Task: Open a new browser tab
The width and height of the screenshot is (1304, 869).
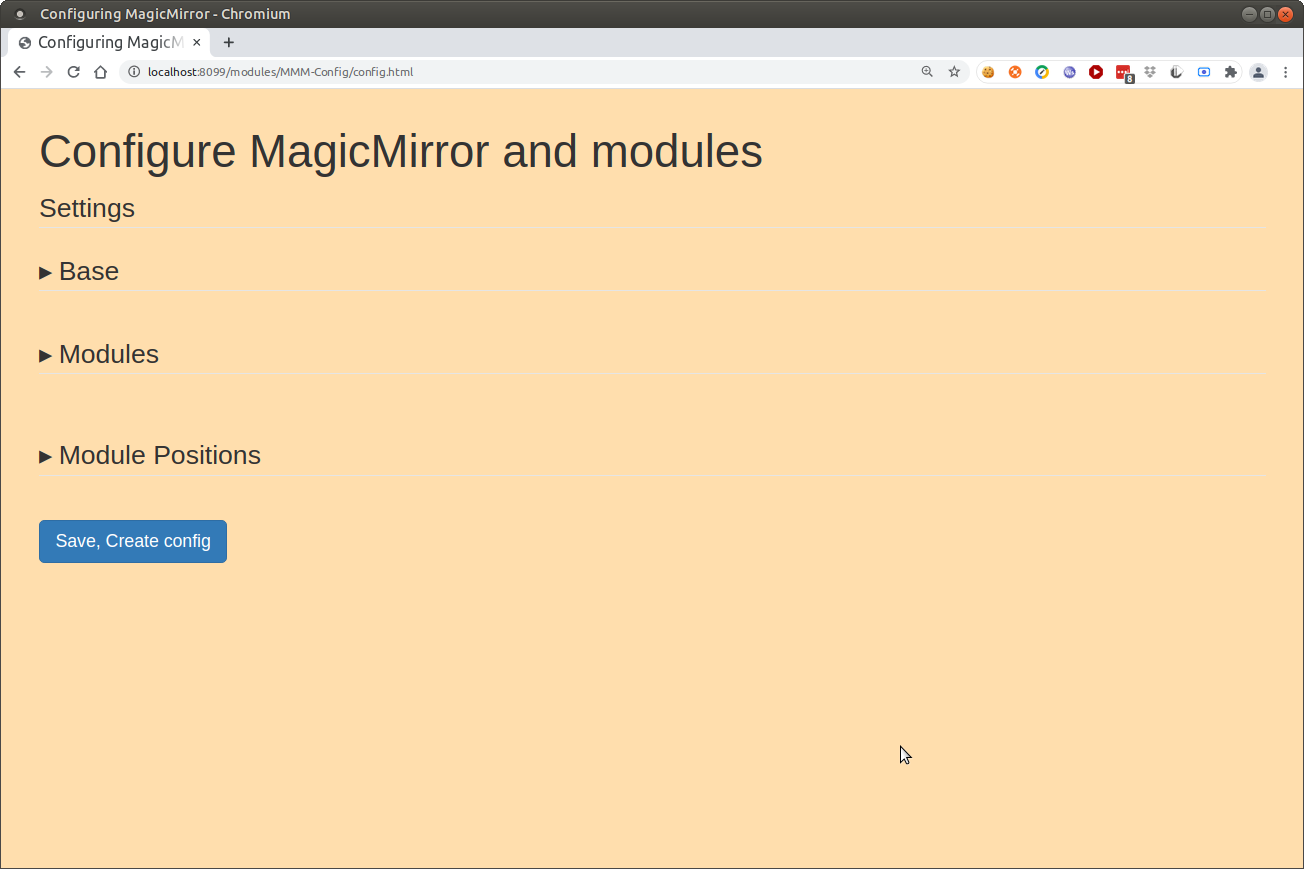Action: pos(229,42)
